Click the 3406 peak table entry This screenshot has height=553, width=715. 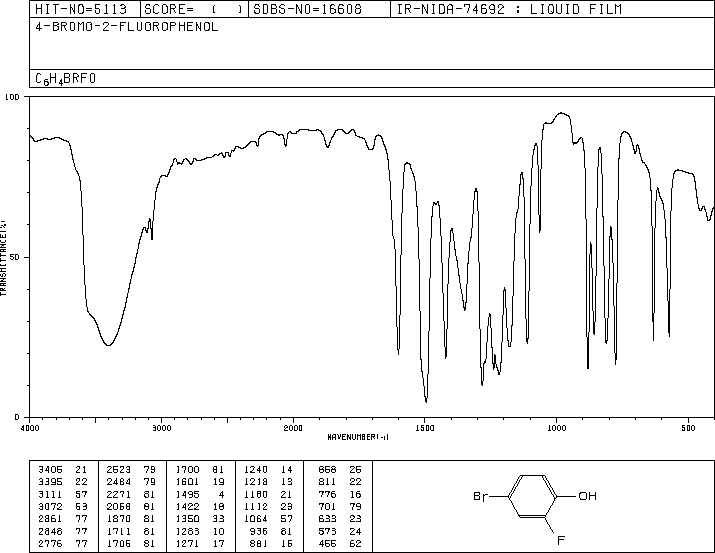point(50,470)
